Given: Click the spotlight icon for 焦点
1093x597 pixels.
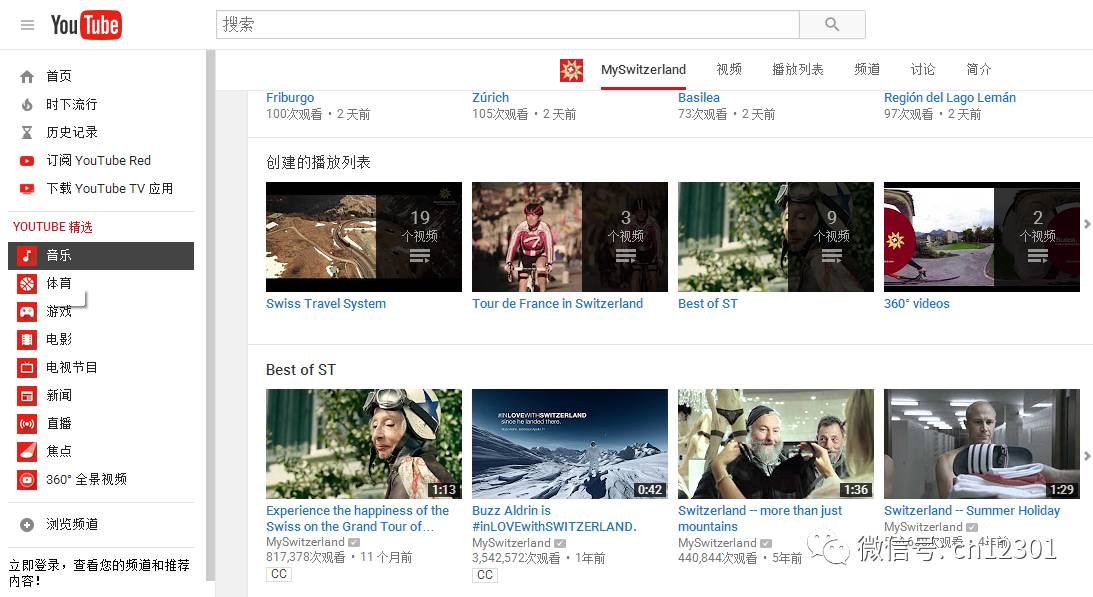Looking at the screenshot, I should [x=26, y=452].
